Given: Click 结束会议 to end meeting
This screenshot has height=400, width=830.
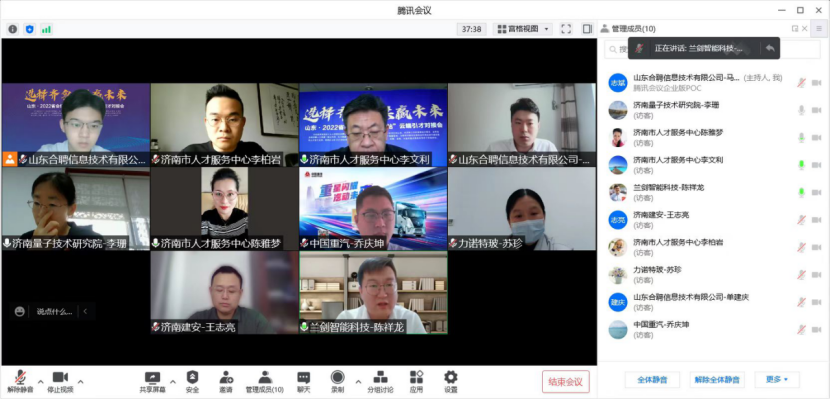Looking at the screenshot, I should (x=565, y=381).
